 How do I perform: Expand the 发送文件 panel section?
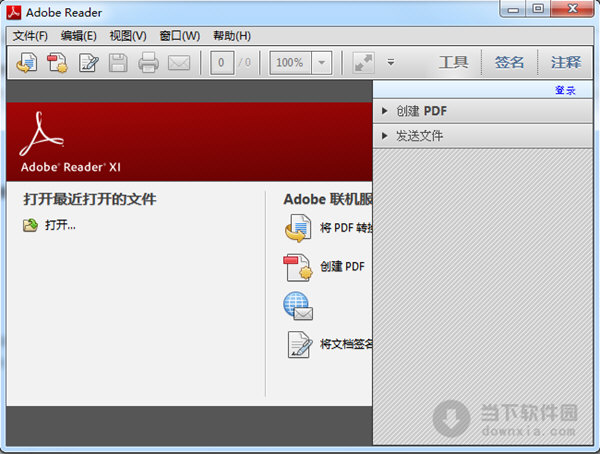483,136
